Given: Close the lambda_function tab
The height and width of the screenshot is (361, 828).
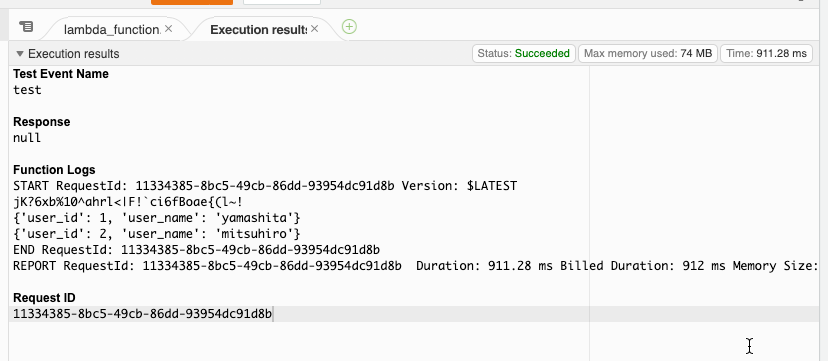Looking at the screenshot, I should 168,29.
